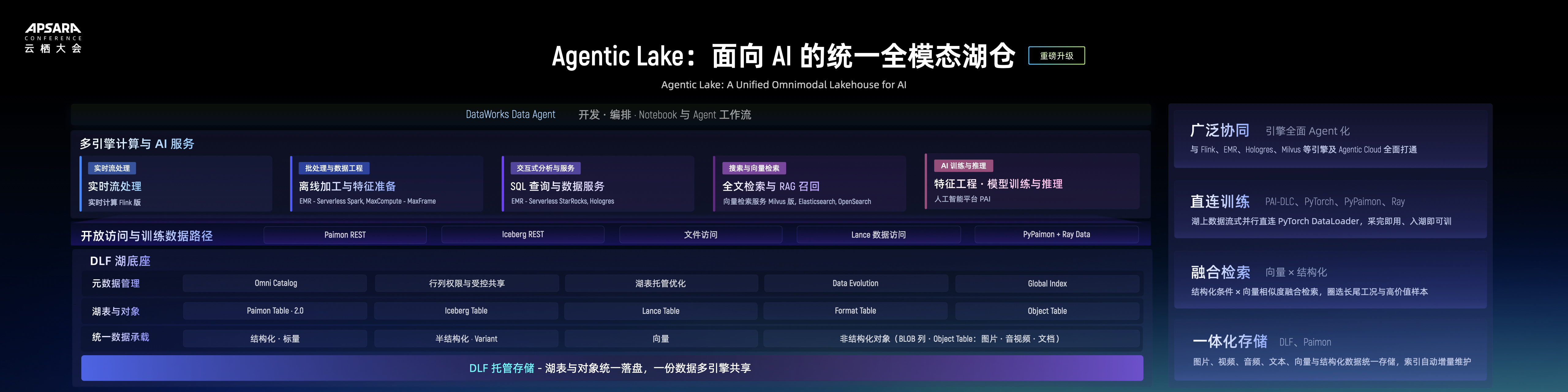The image size is (1568, 392).
Task: Select the Omni Catalog box
Action: [275, 283]
